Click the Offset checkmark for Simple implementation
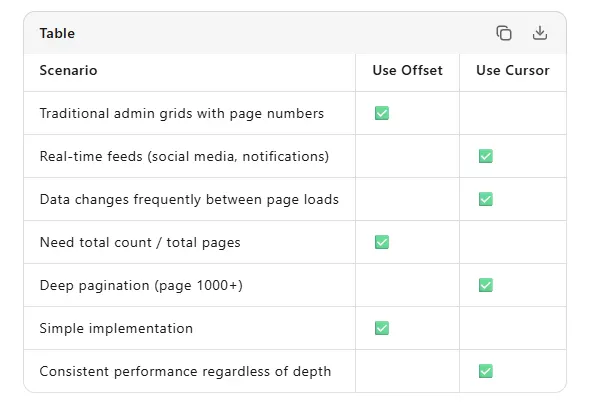593x405 pixels. (x=382, y=328)
